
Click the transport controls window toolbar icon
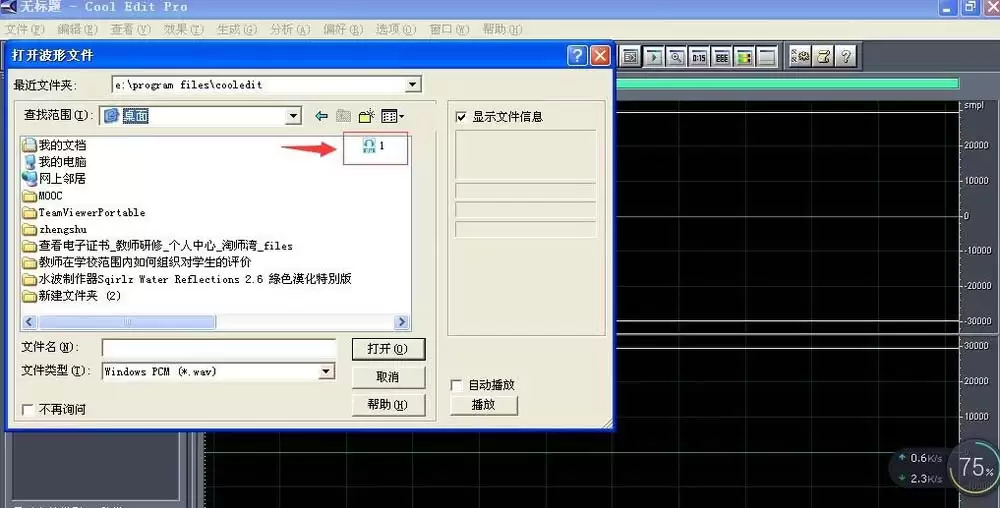[654, 57]
